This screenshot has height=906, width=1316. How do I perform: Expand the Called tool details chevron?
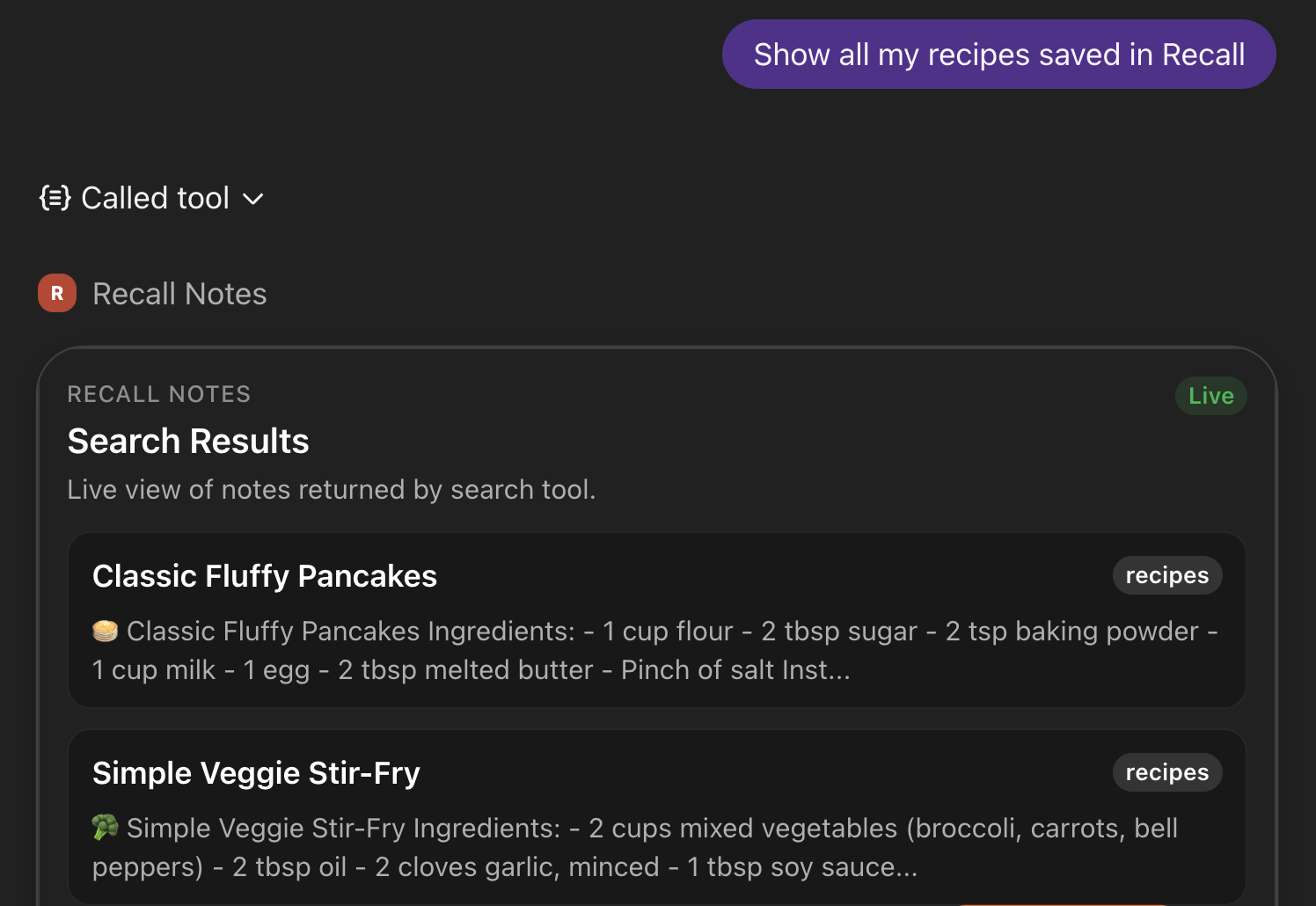click(253, 200)
